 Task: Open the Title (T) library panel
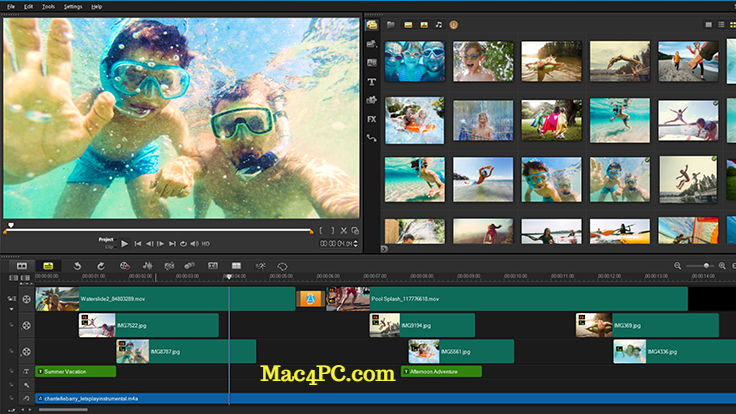[372, 82]
